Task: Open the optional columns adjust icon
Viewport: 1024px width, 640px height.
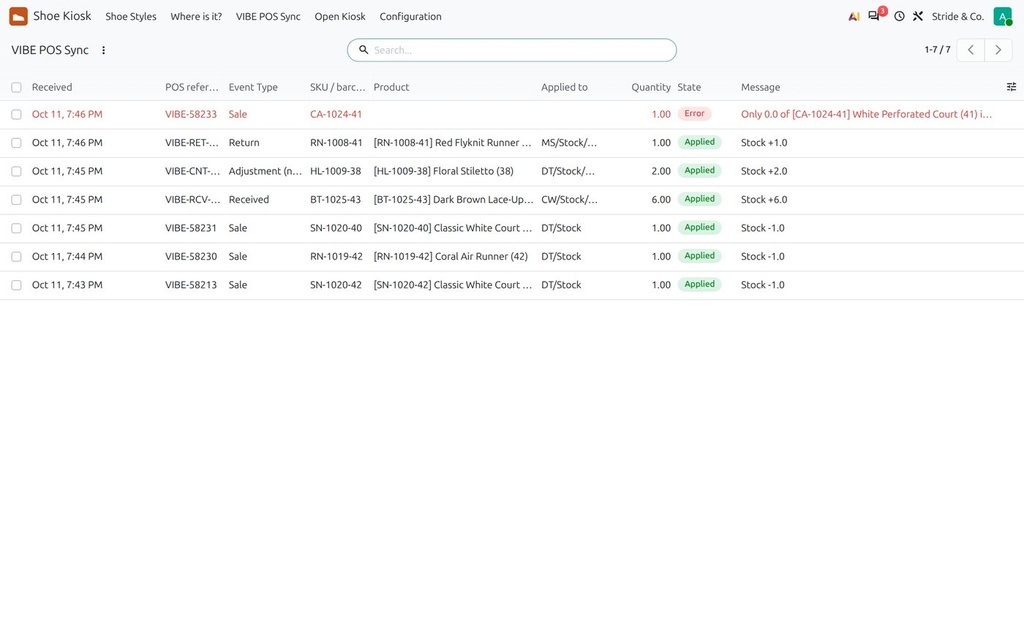Action: click(1011, 87)
